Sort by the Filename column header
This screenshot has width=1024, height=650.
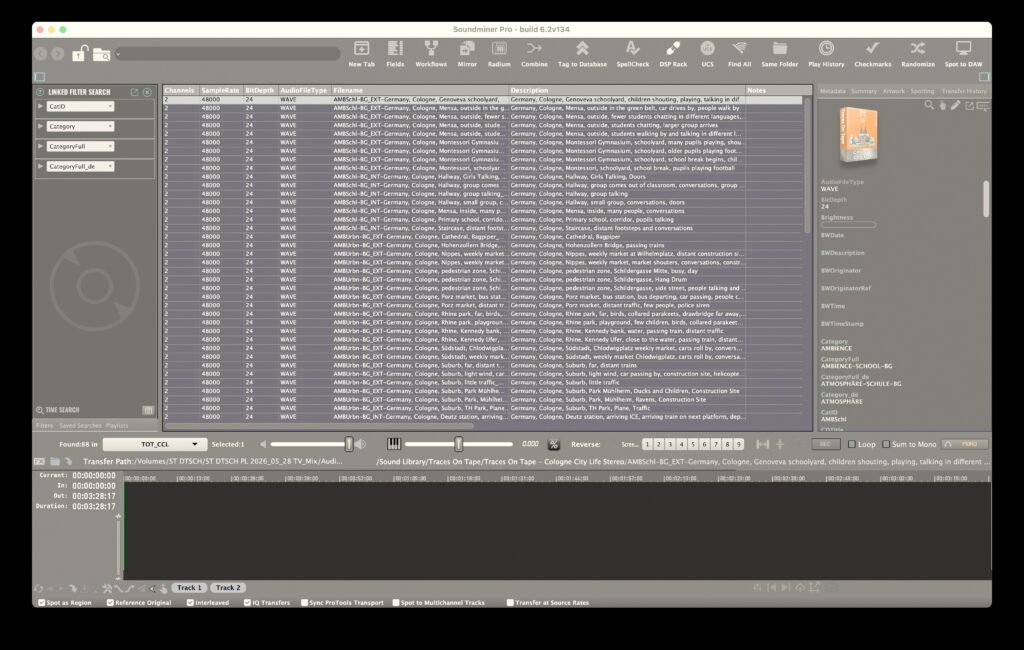click(420, 91)
